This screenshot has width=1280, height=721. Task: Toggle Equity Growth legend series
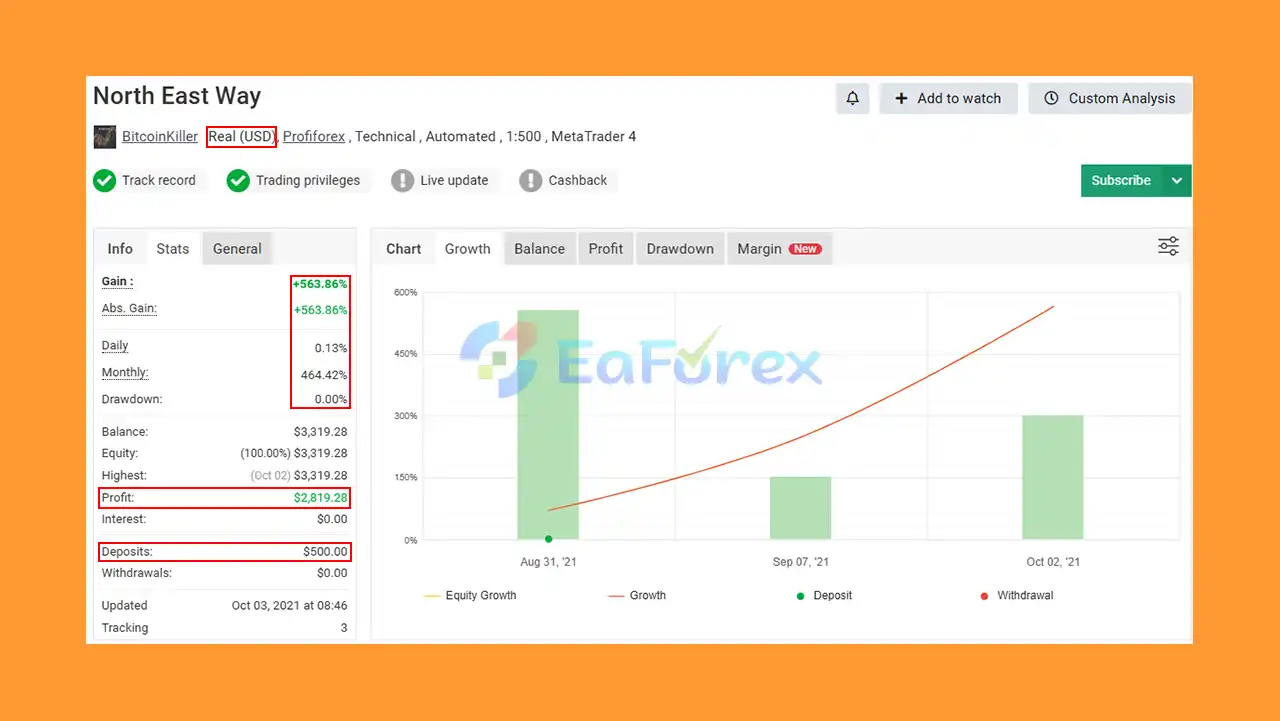(x=470, y=595)
